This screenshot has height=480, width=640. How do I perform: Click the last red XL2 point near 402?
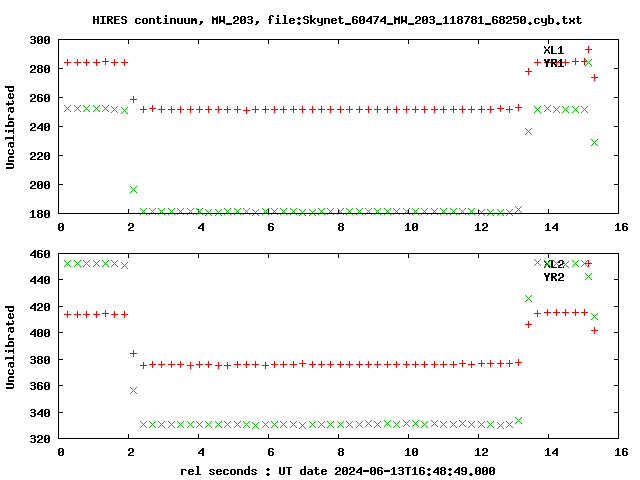[x=594, y=331]
